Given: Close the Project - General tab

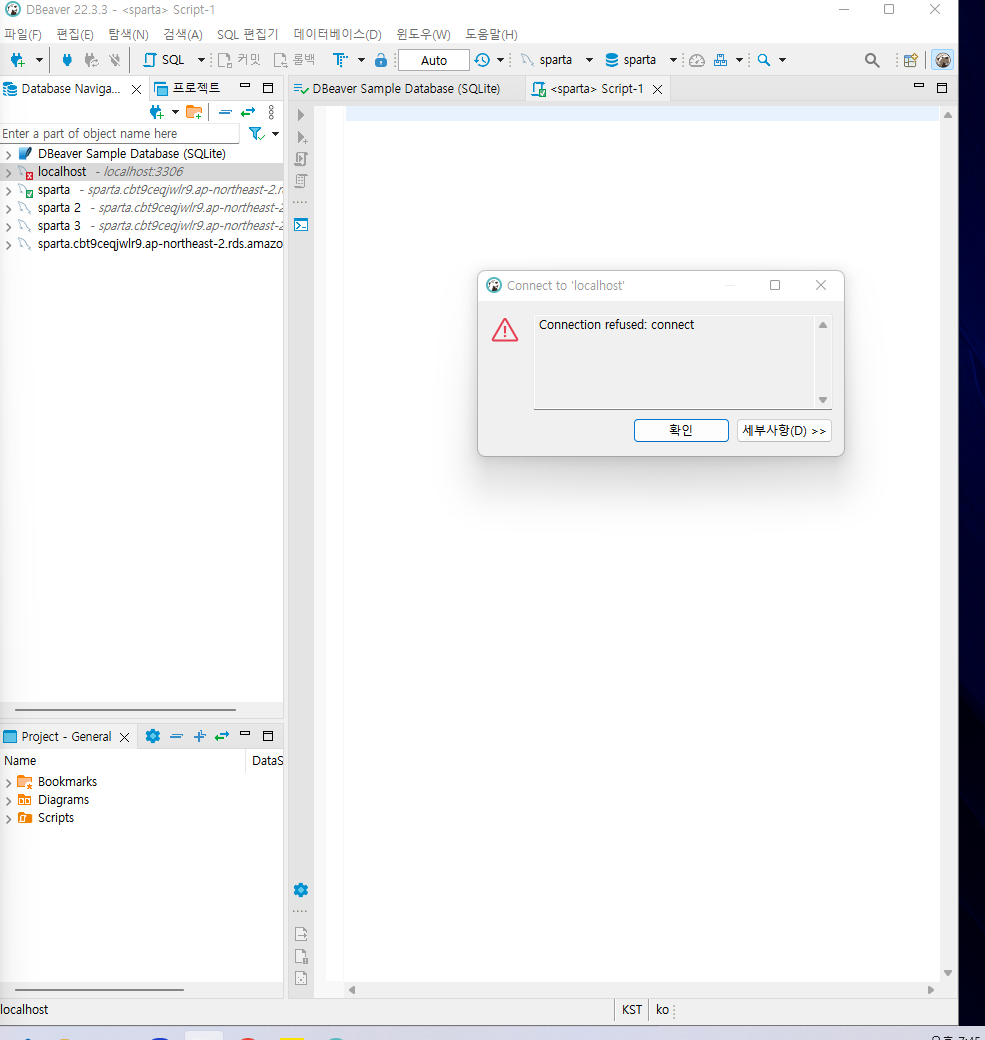Looking at the screenshot, I should point(124,738).
